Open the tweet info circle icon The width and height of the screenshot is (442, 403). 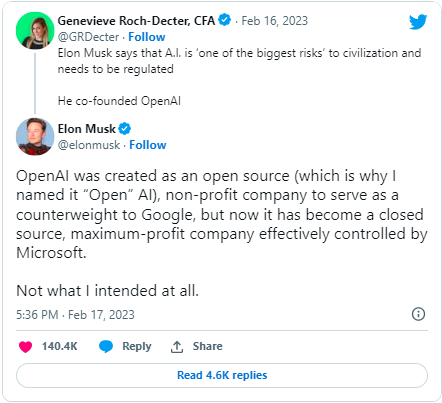pyautogui.click(x=418, y=314)
